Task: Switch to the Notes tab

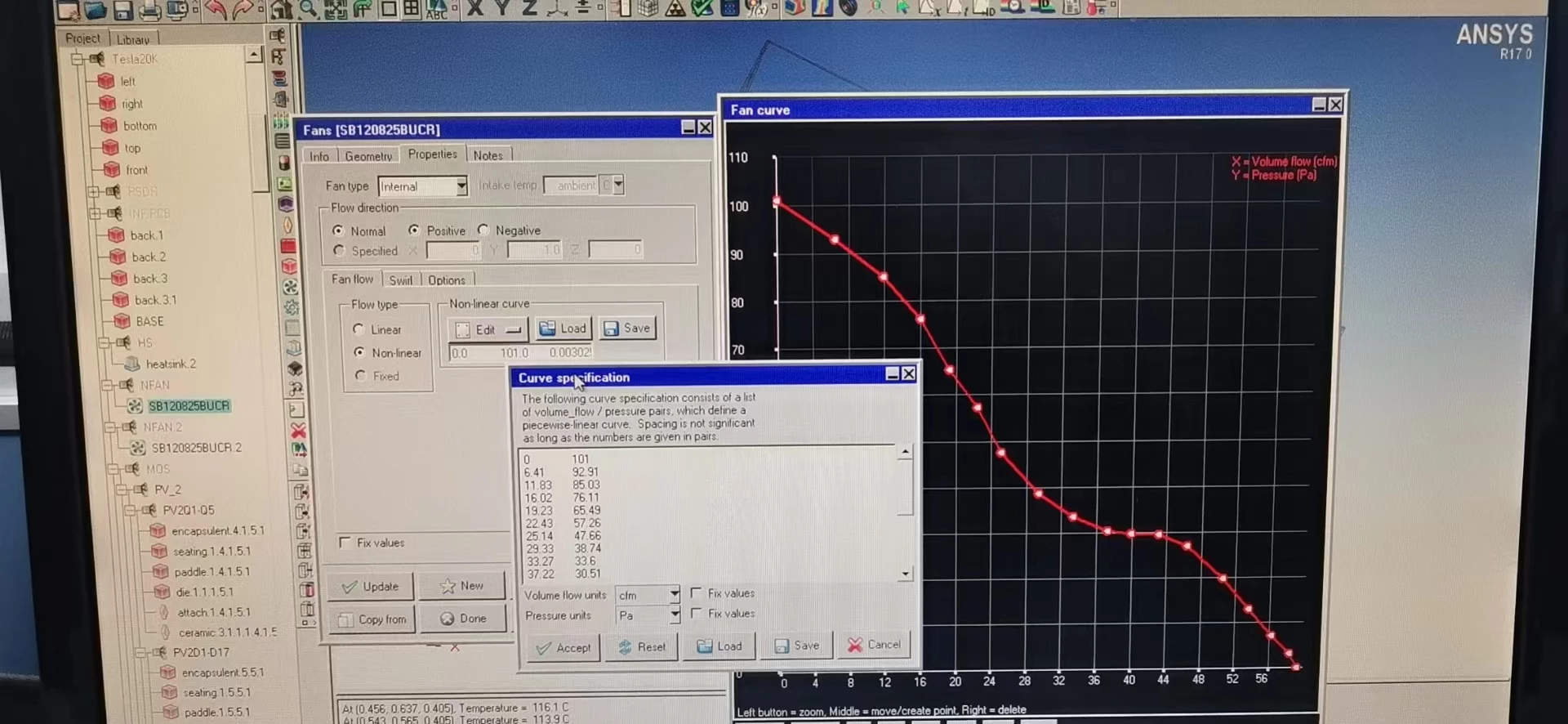Action: tap(488, 155)
